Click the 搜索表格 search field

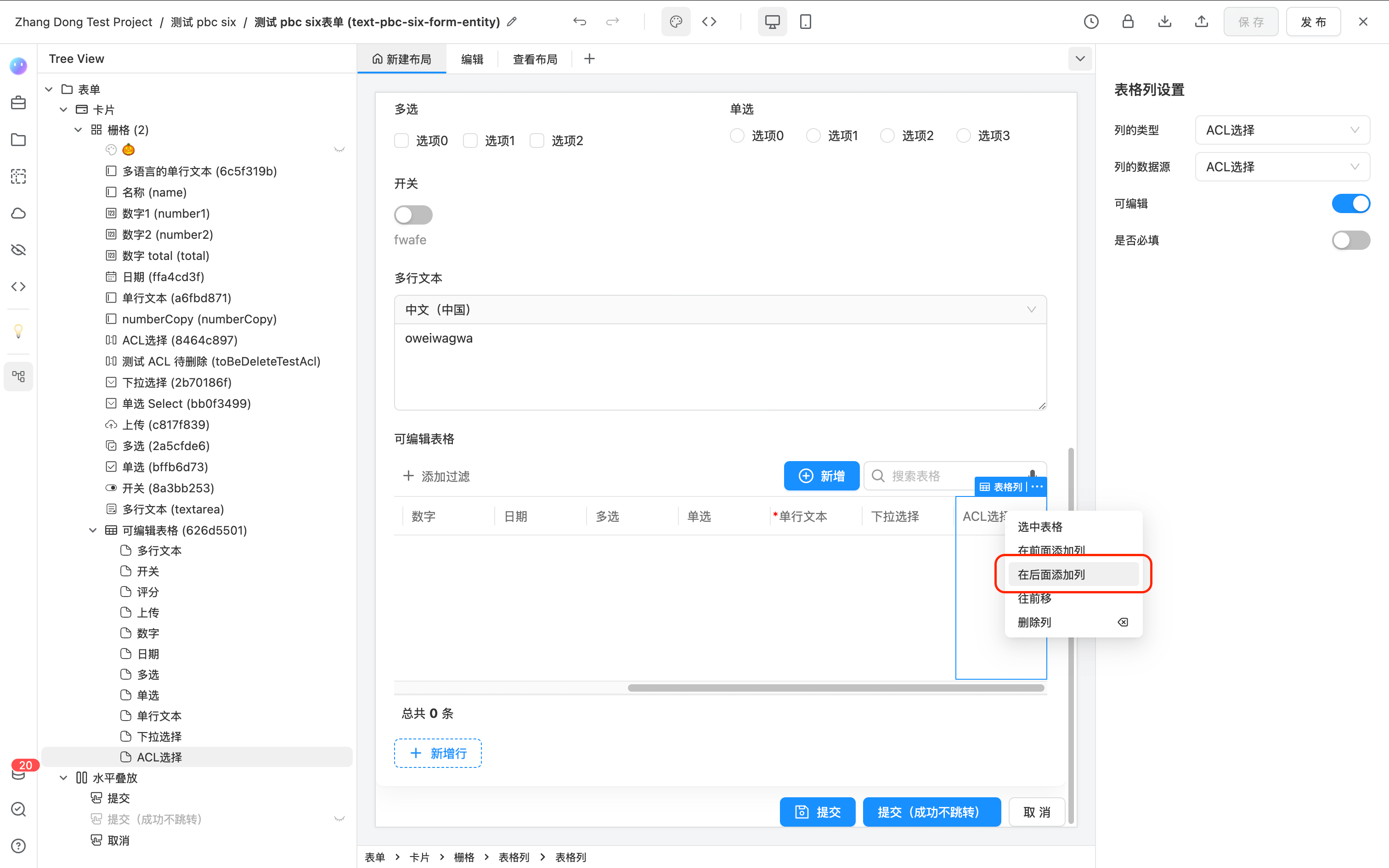point(955,476)
